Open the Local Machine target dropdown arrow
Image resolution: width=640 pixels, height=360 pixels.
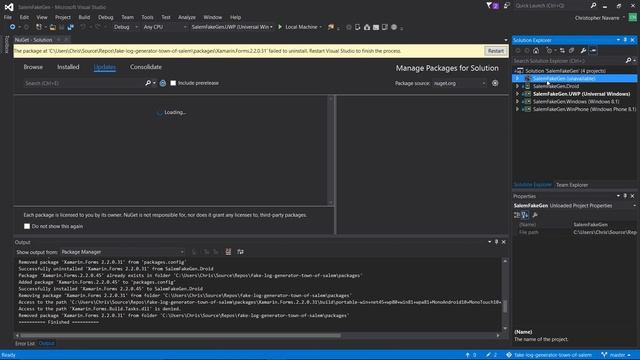tap(321, 27)
